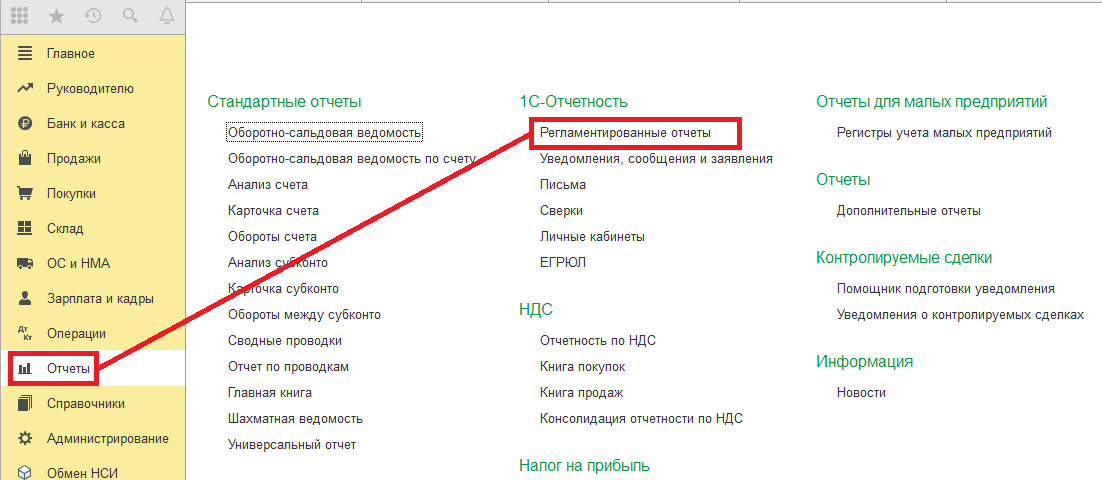Viewport: 1102px width, 480px height.
Task: Open ЕГРЮЛ link
Action: point(563,263)
